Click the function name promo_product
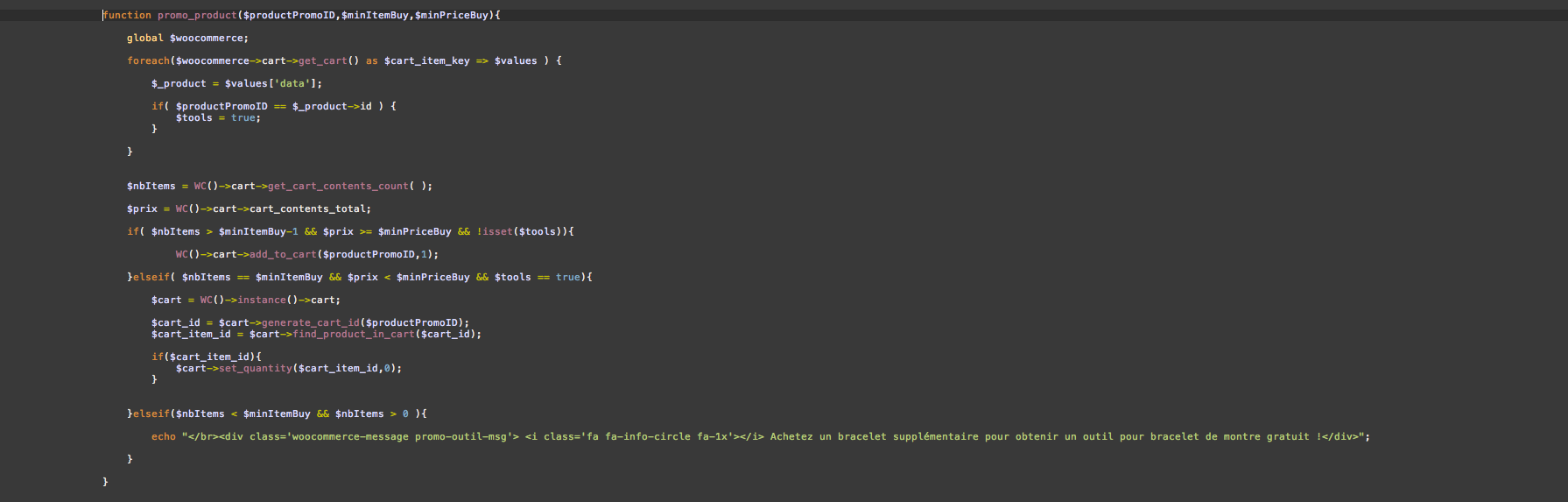 [x=197, y=15]
